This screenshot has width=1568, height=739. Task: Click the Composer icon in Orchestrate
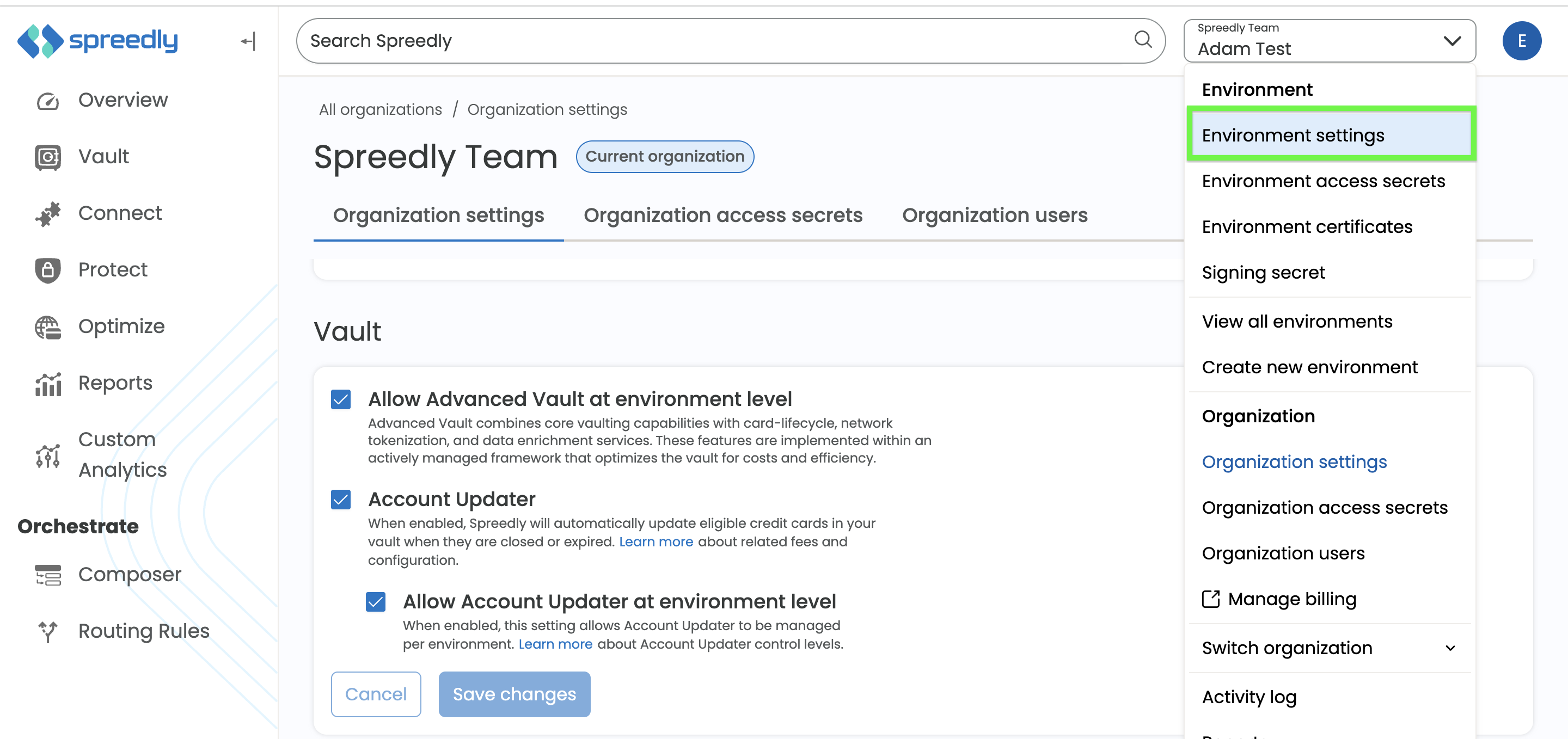(x=47, y=575)
